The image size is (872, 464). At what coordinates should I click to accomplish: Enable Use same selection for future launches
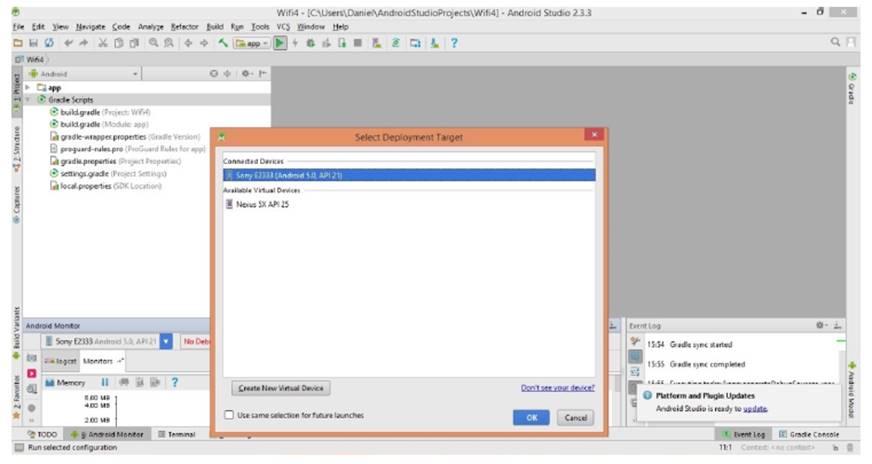click(230, 415)
